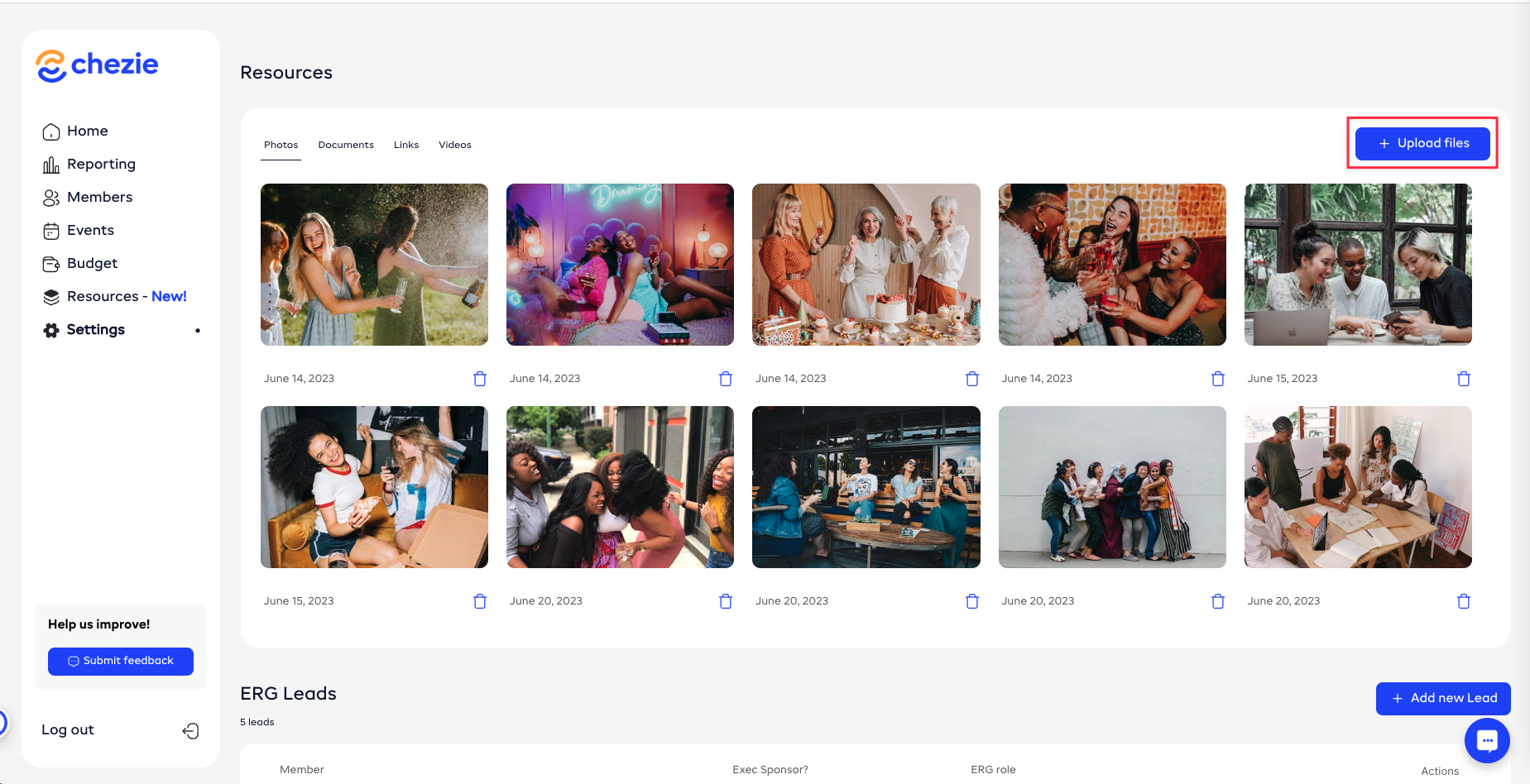Delete the last June 20, 2023 photo

point(1463,601)
